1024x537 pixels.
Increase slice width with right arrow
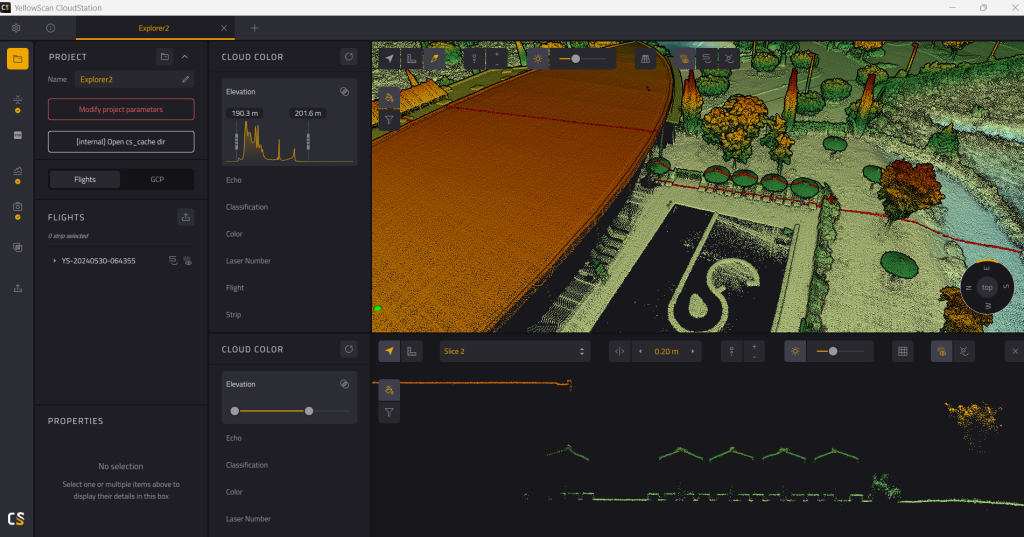click(692, 351)
